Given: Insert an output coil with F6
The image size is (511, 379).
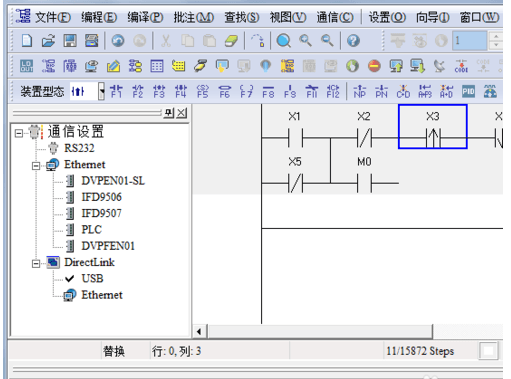Looking at the screenshot, I should click(224, 91).
